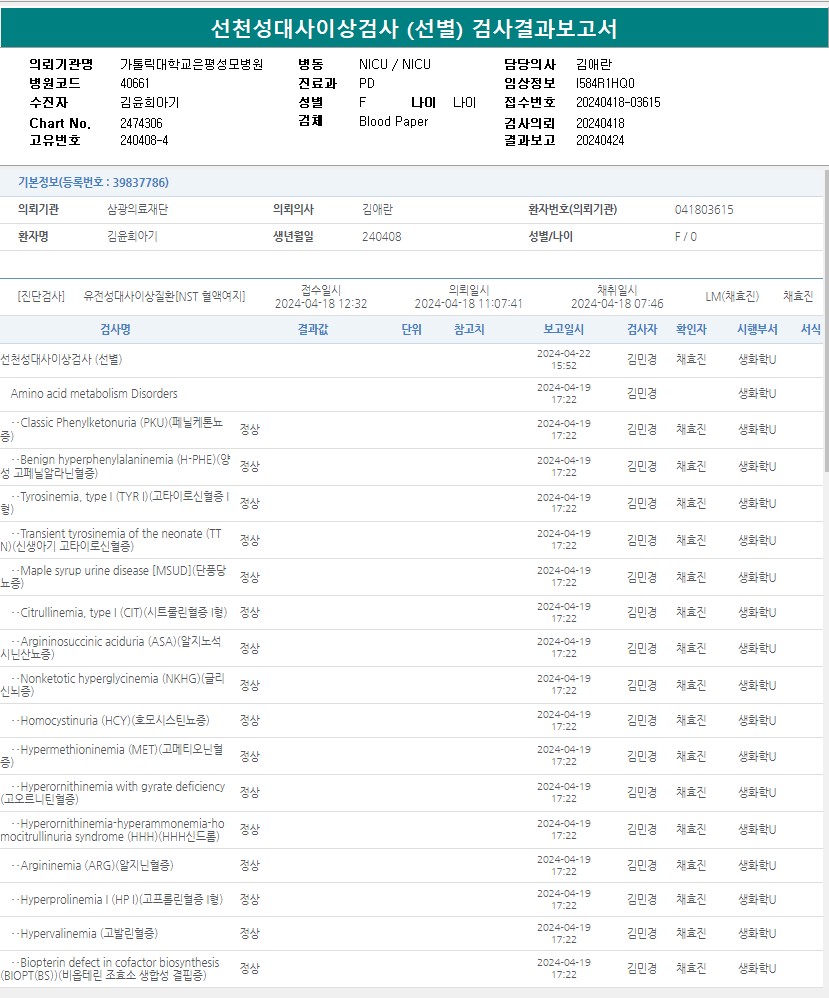Screen dimensions: 829x998
Task: Click the green report title banner text
Action: tap(414, 28)
